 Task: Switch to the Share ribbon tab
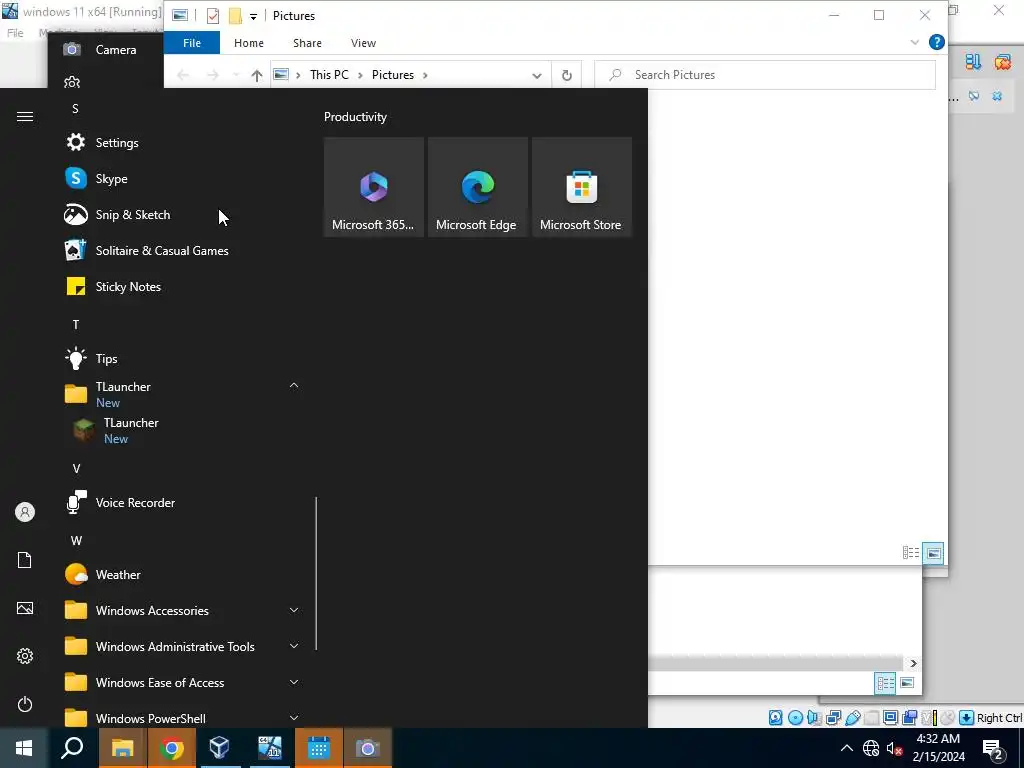(x=307, y=43)
